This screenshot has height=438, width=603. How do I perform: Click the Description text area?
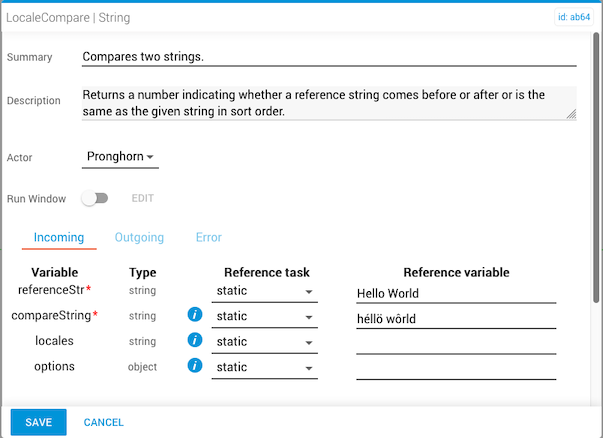coord(329,103)
